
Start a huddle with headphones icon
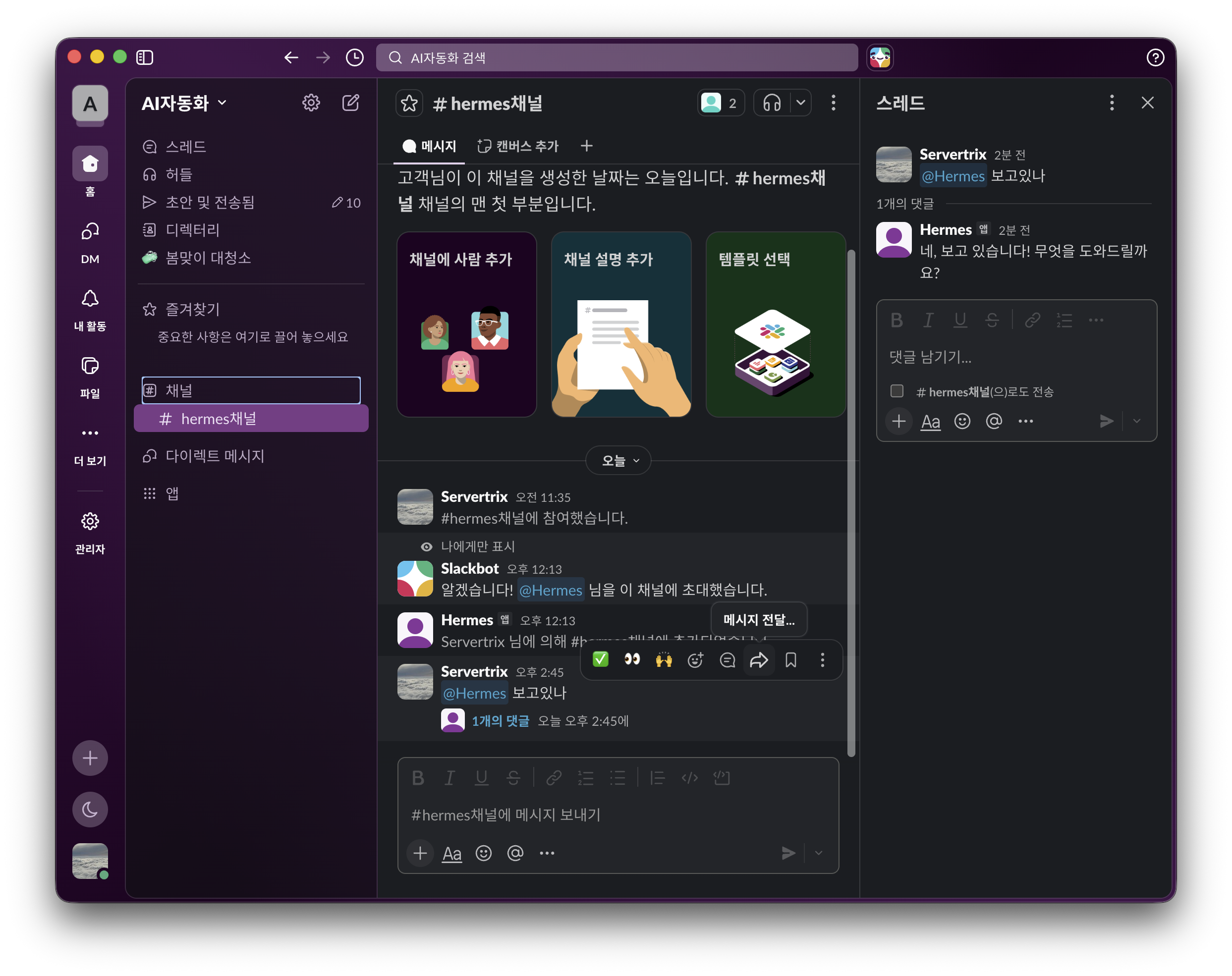coord(772,103)
